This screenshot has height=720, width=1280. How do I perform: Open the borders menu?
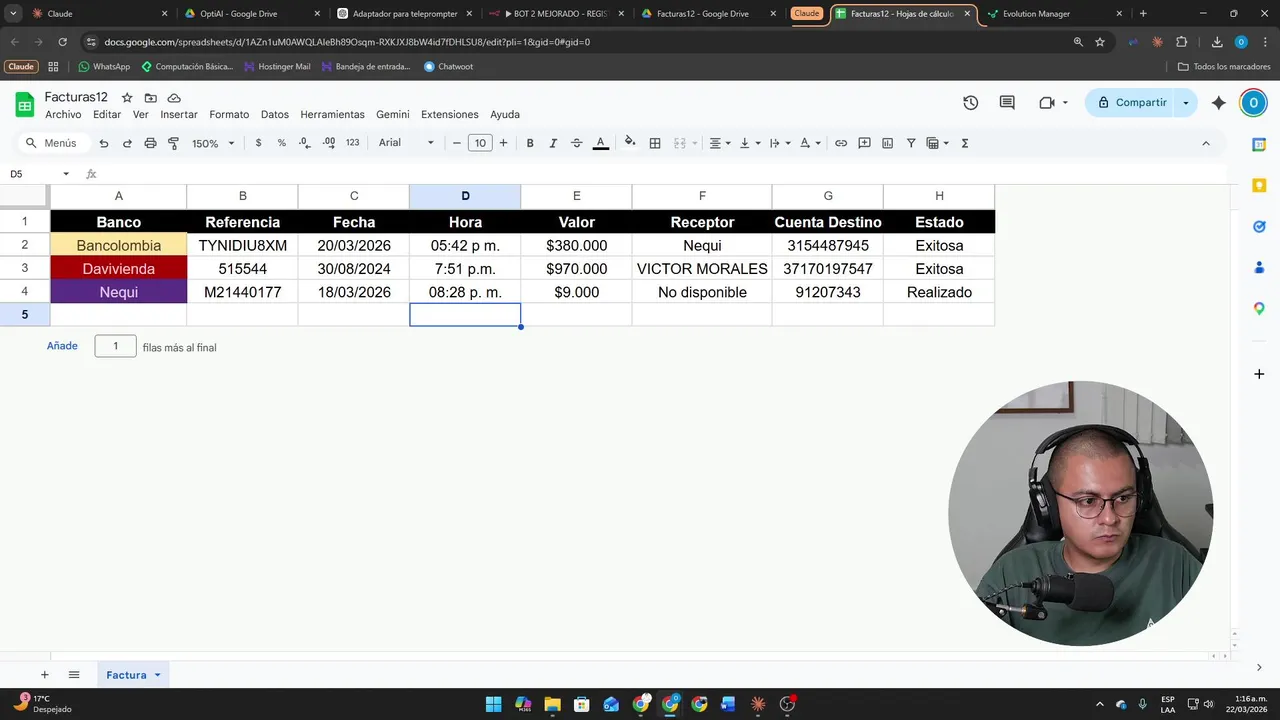pyautogui.click(x=655, y=143)
